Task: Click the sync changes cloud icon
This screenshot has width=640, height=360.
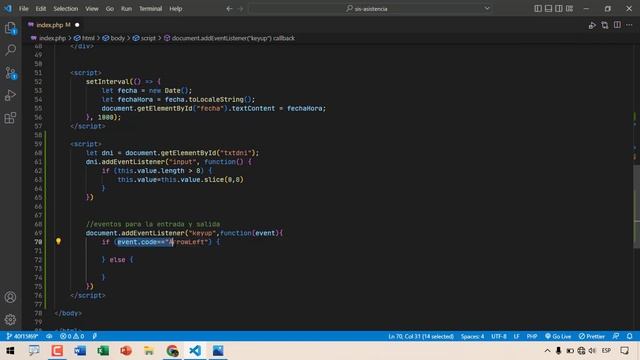Action: [x=49, y=336]
